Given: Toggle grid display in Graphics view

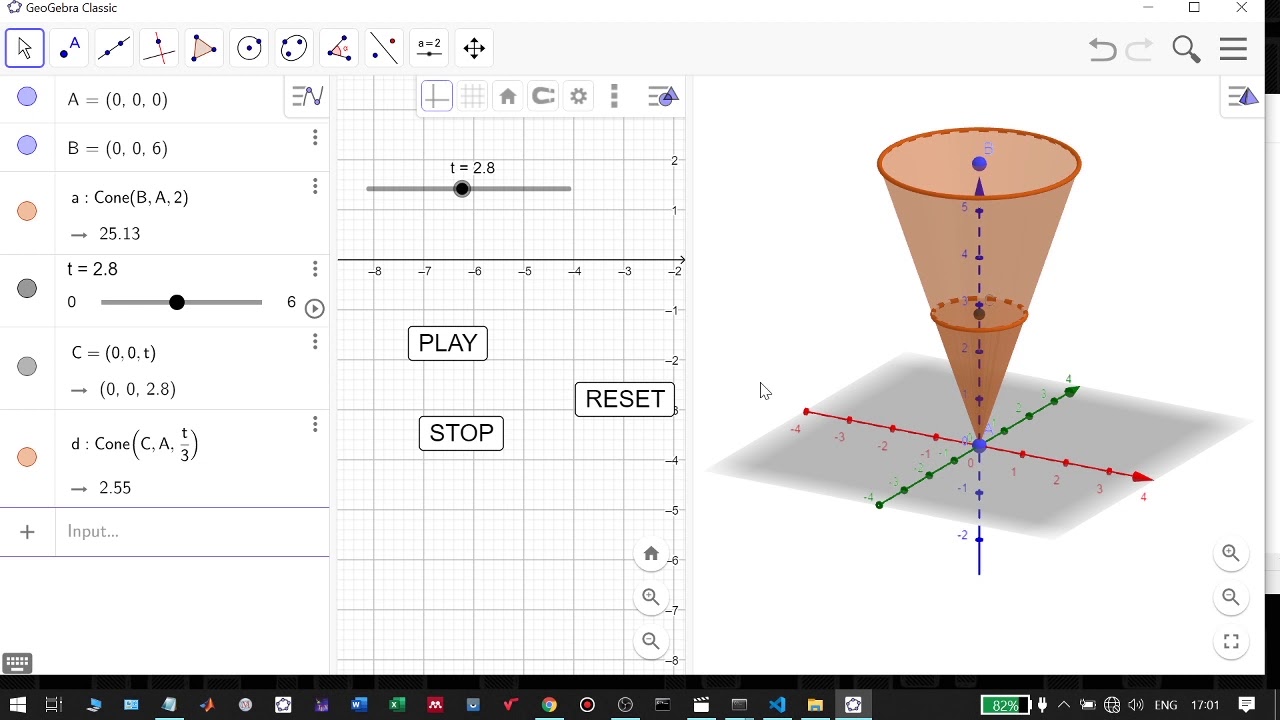Looking at the screenshot, I should (473, 96).
